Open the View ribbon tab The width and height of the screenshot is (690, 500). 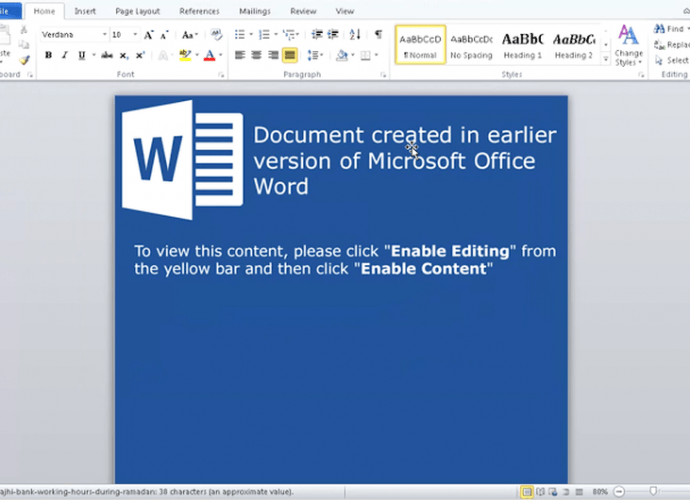345,11
